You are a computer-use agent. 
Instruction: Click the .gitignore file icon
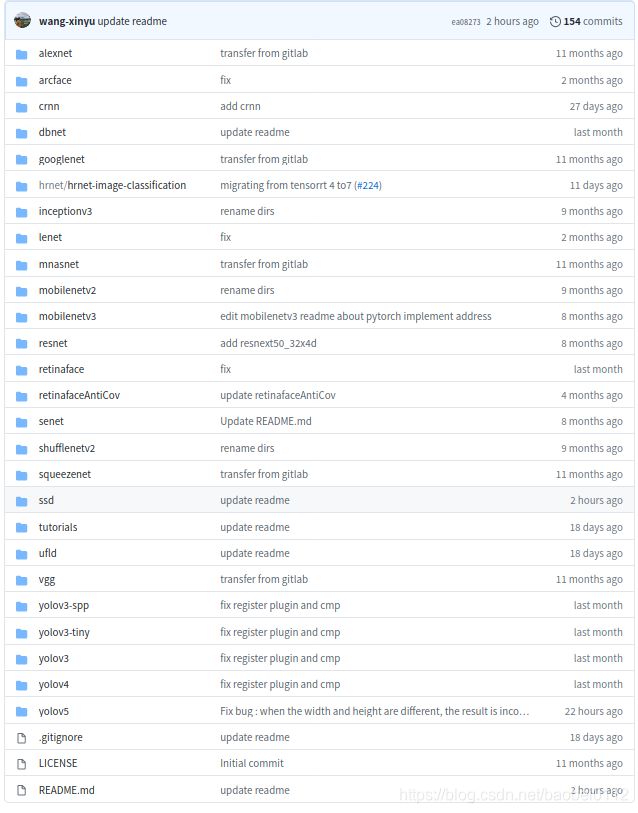coord(21,738)
